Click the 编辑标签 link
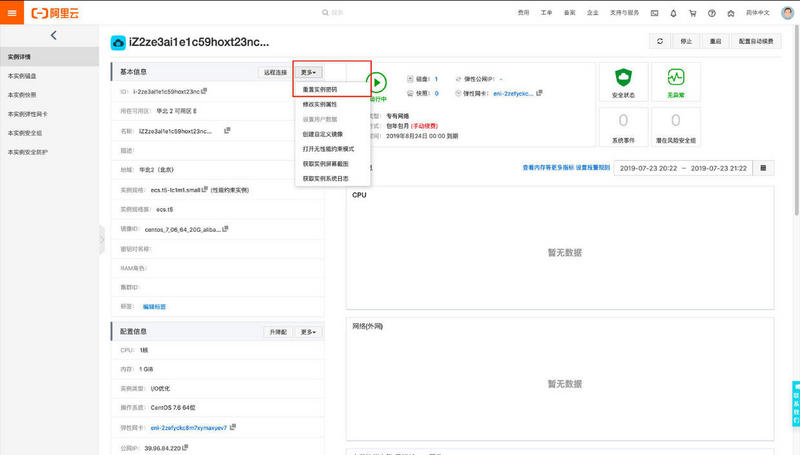This screenshot has width=800, height=455. (x=154, y=307)
